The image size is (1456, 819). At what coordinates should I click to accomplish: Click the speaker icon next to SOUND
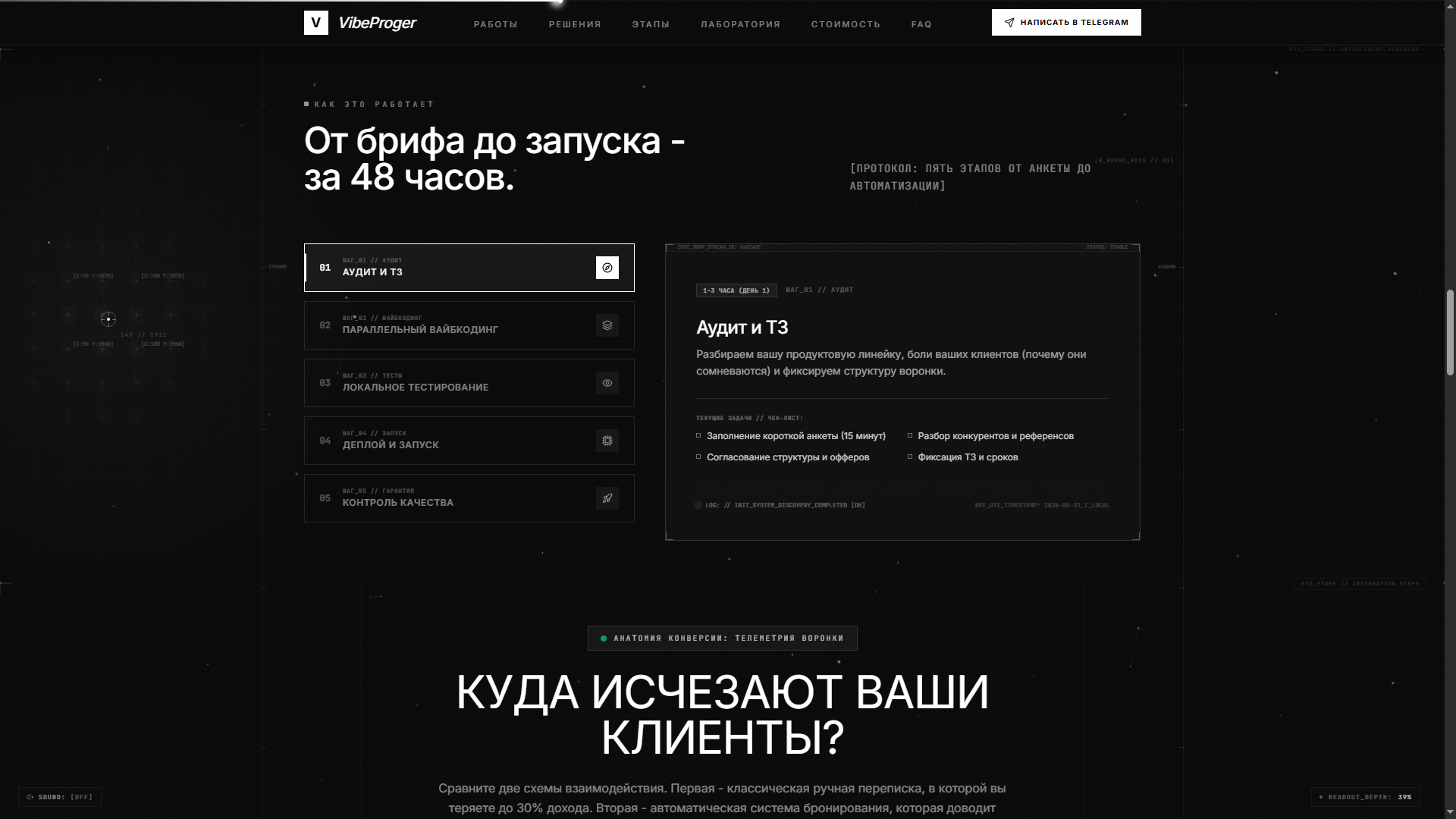[30, 797]
